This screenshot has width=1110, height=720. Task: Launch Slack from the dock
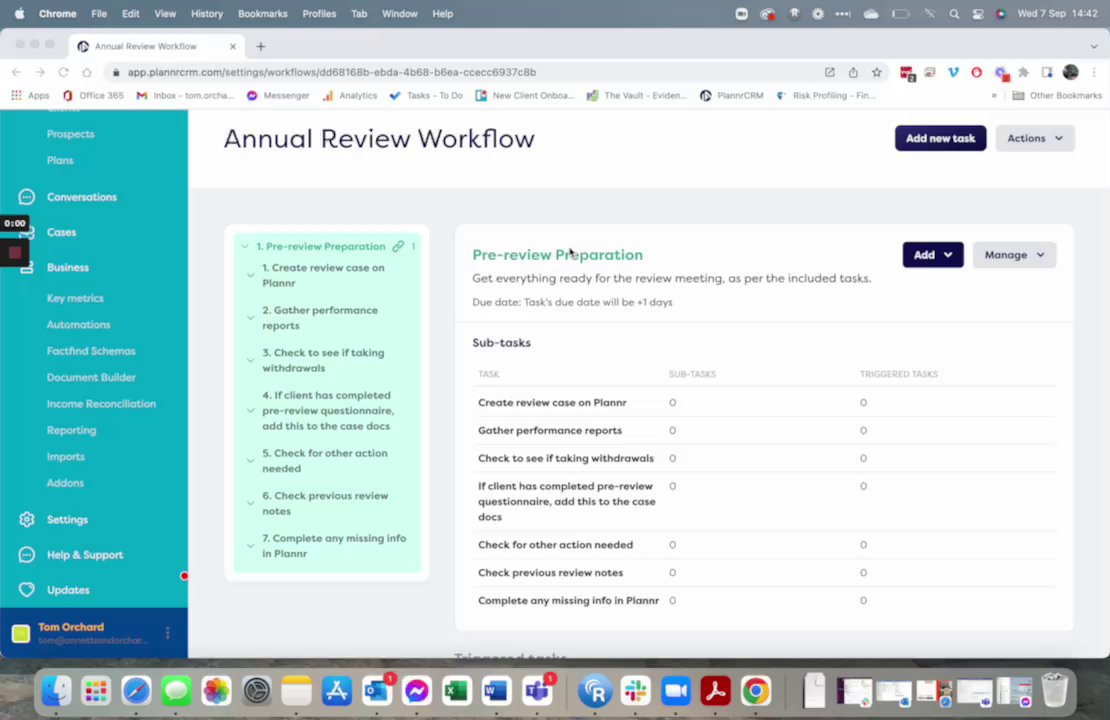click(636, 690)
